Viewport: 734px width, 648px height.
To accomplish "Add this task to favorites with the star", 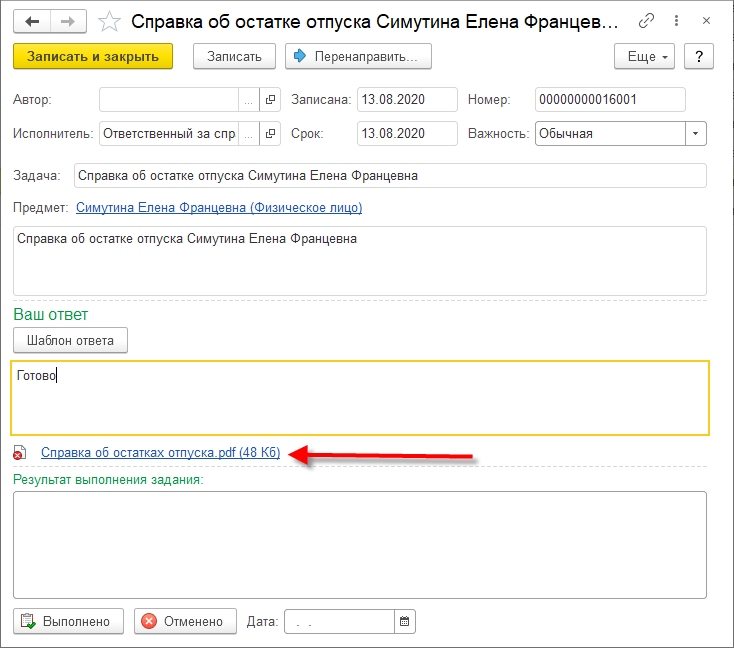I will 110,21.
